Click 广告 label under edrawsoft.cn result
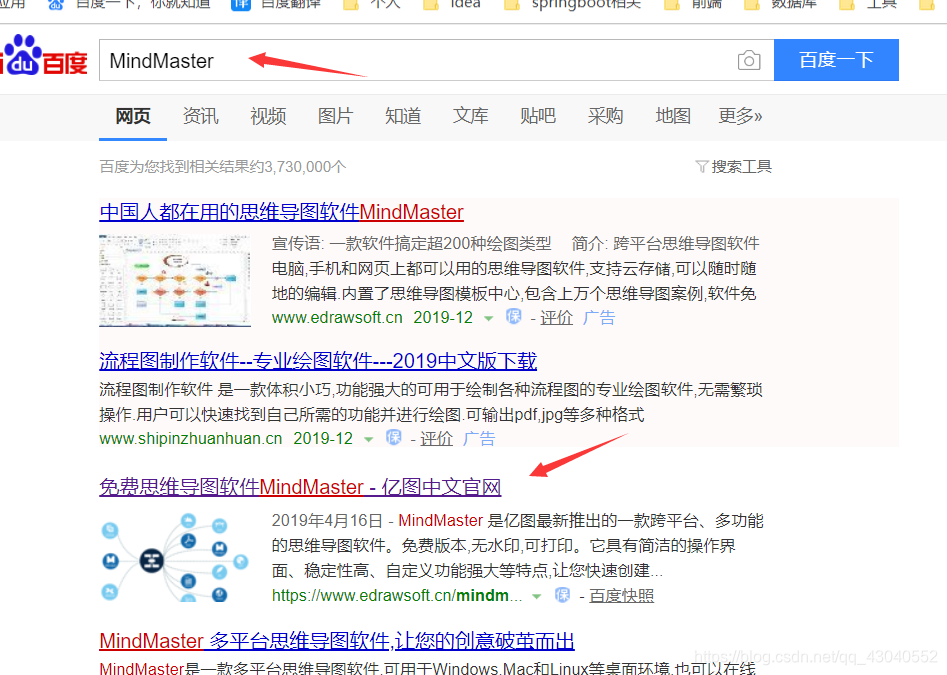The image size is (947, 675). tap(599, 318)
